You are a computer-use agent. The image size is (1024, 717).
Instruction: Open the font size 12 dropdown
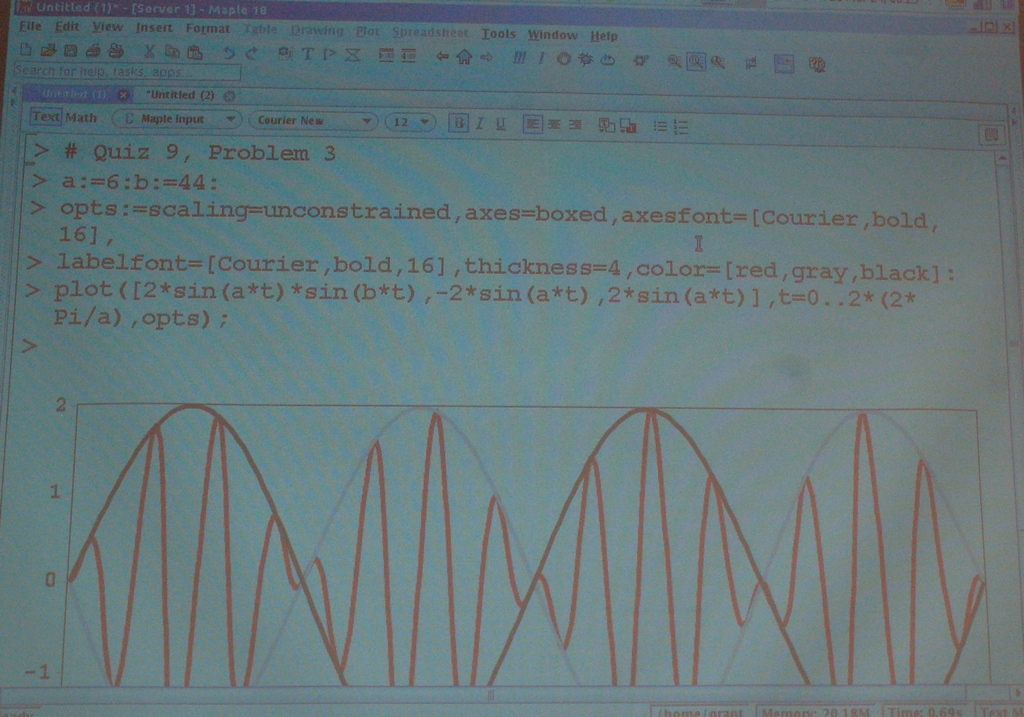(410, 122)
